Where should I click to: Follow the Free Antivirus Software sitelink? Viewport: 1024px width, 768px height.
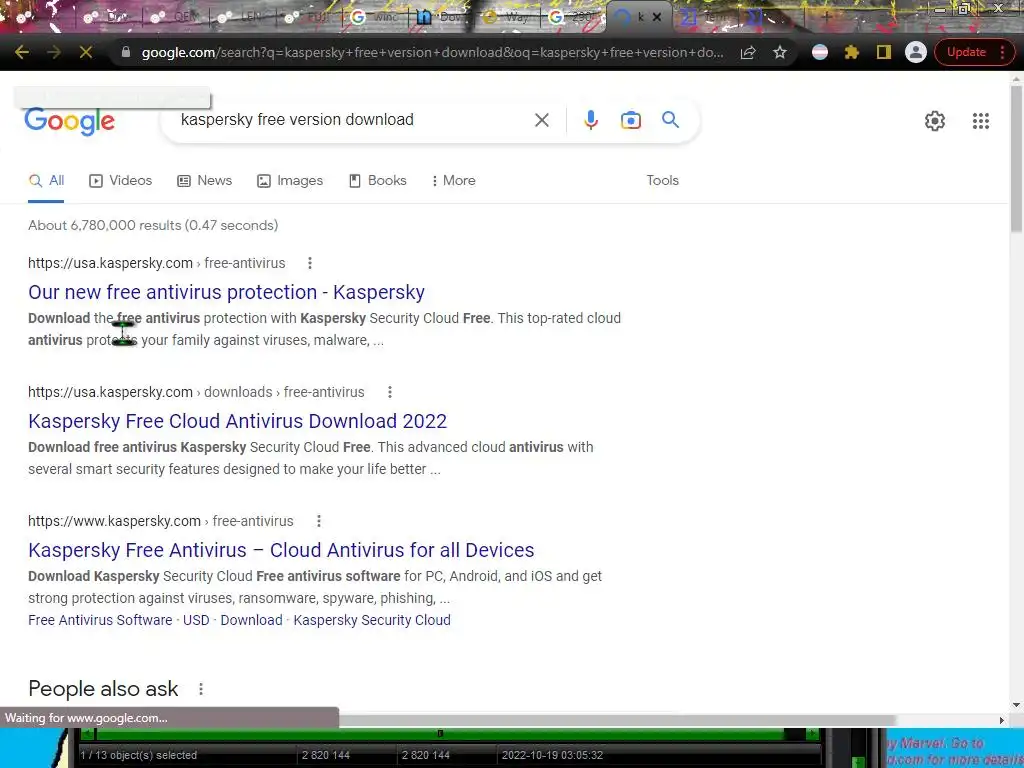point(100,620)
